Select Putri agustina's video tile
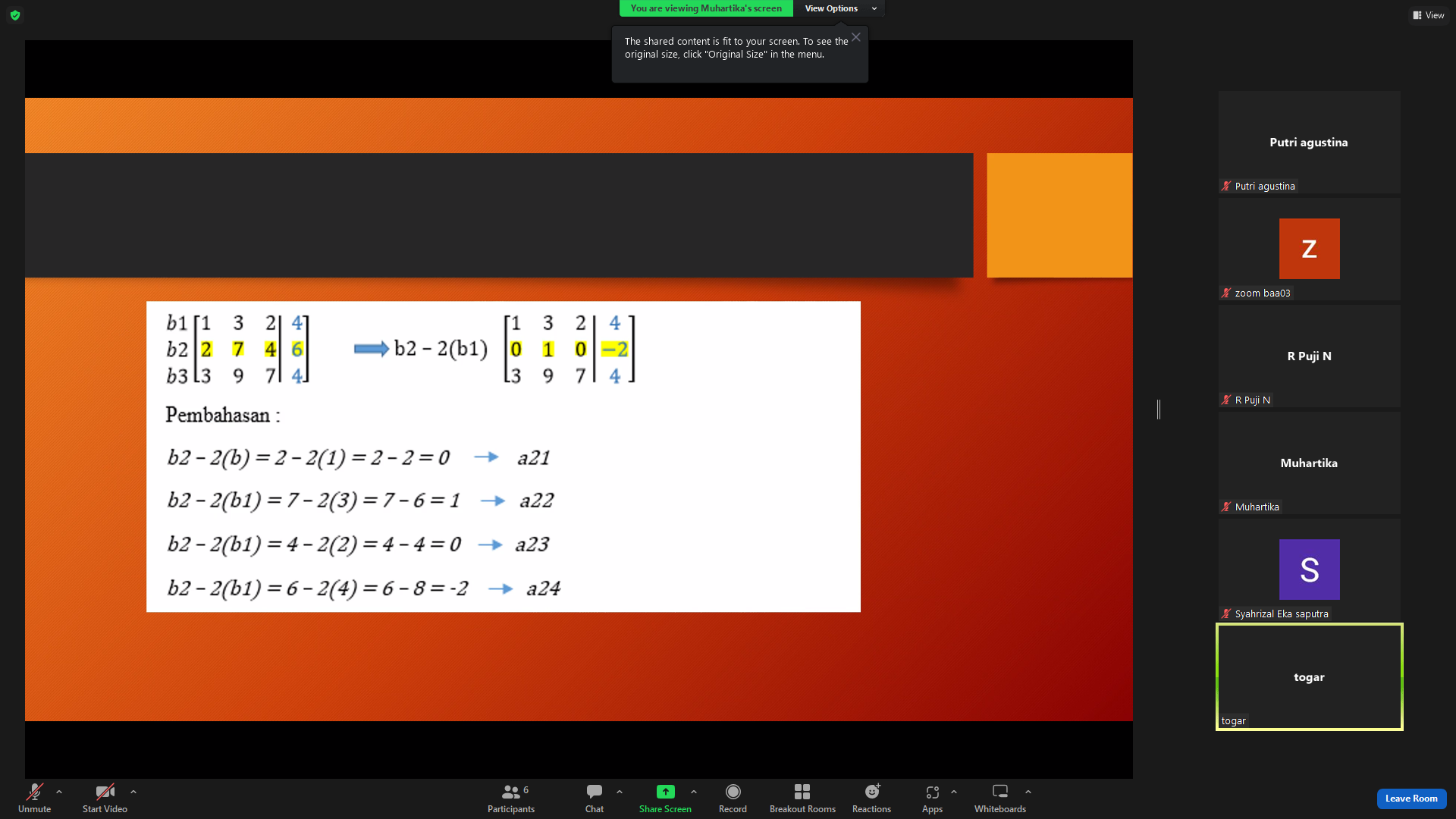The image size is (1456, 819). [1309, 143]
